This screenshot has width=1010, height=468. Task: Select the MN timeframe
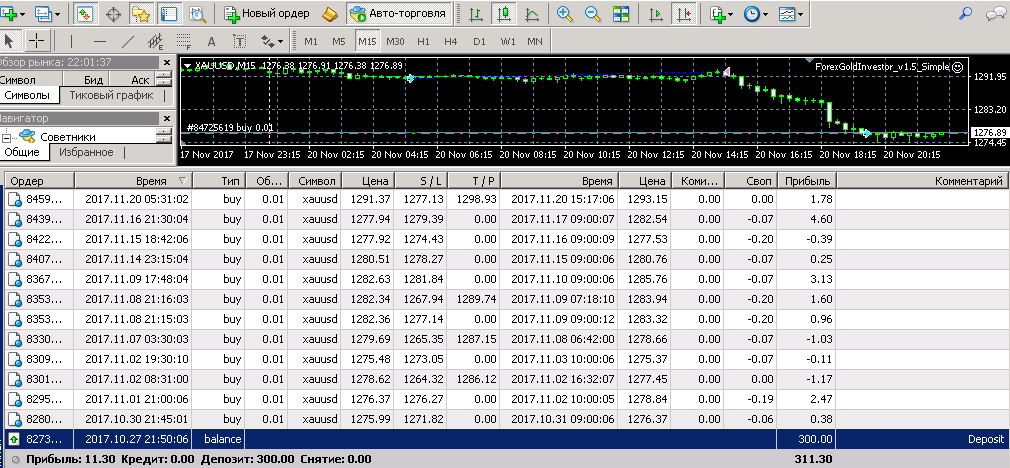535,42
